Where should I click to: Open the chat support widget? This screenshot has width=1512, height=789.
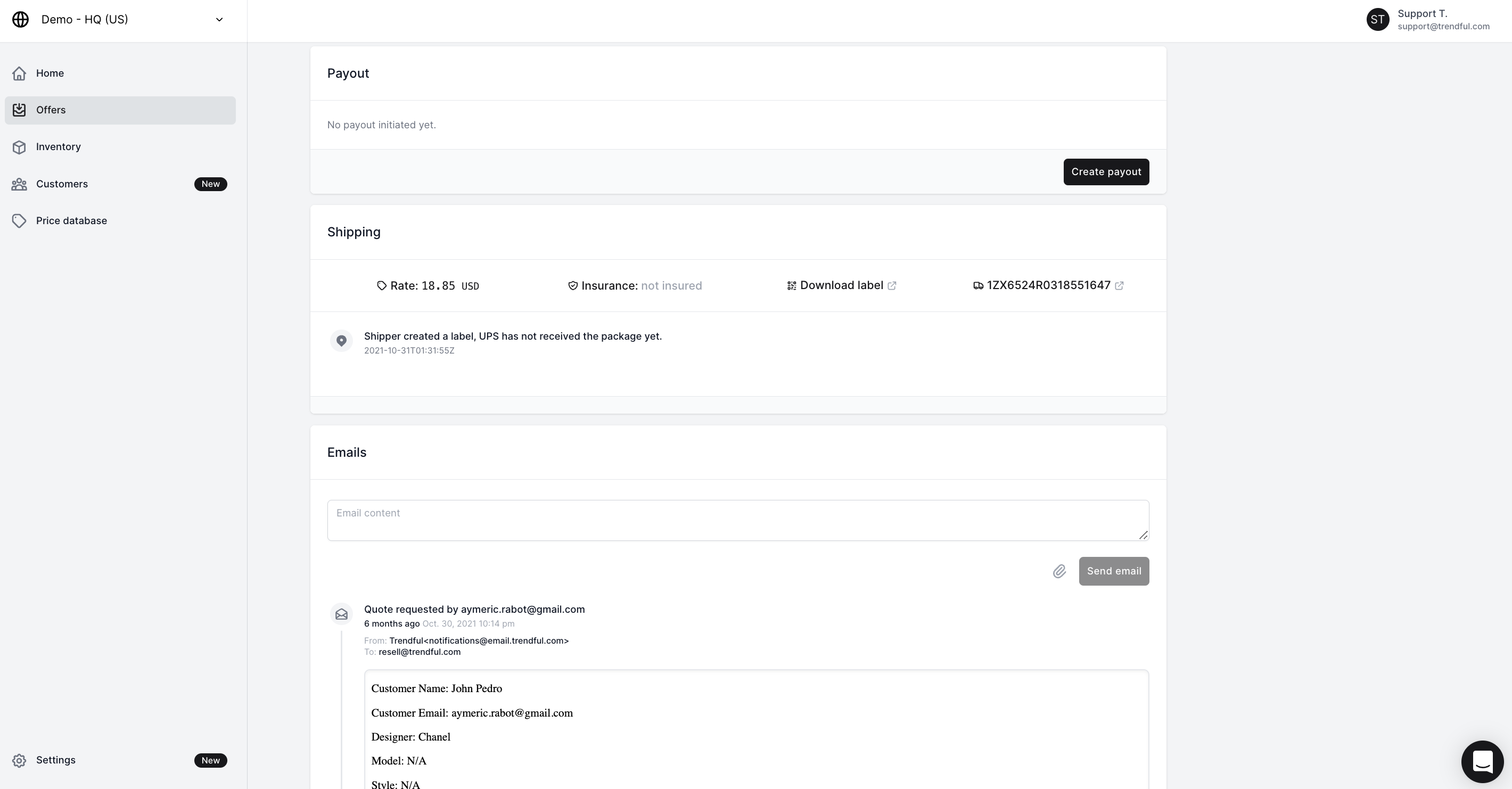tap(1482, 762)
